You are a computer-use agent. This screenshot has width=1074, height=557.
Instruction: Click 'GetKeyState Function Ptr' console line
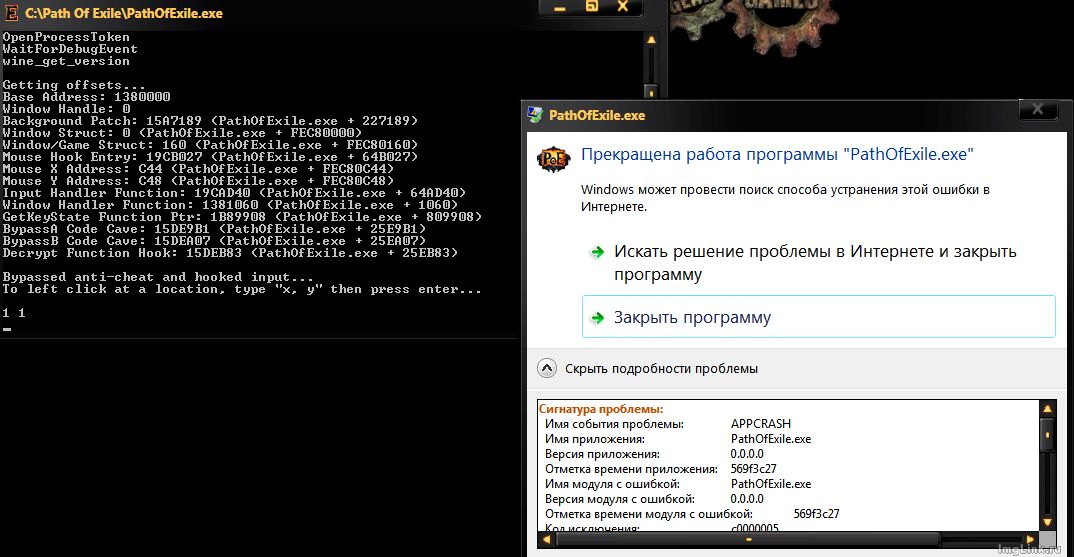(x=242, y=216)
